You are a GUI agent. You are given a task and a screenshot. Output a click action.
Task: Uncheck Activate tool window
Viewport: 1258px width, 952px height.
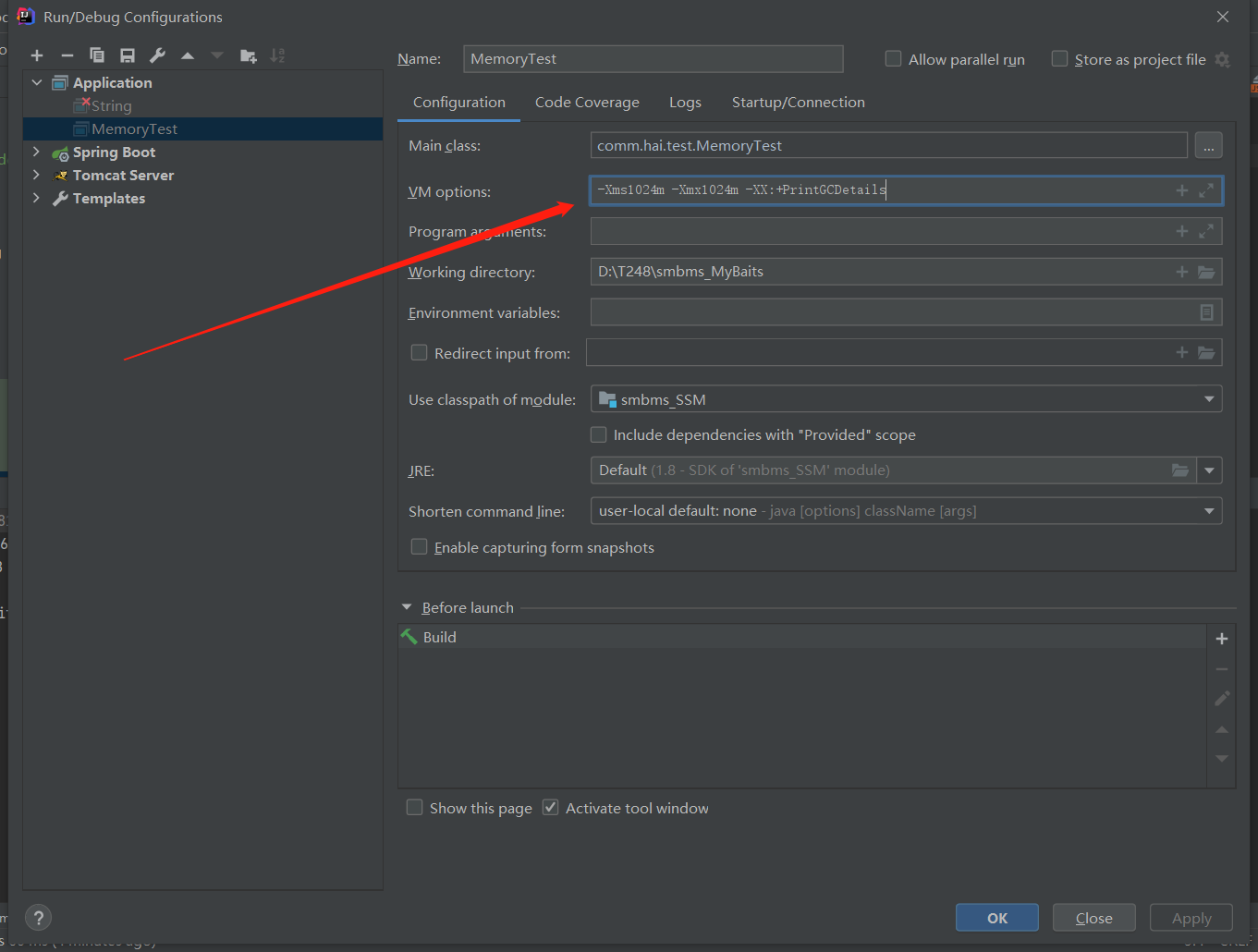click(550, 808)
